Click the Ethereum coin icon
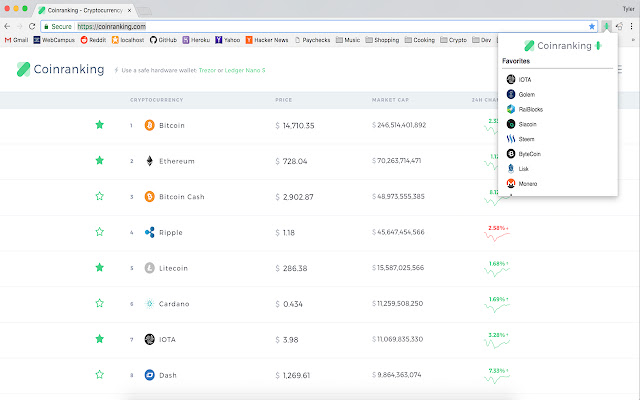640x400 pixels. [x=150, y=161]
